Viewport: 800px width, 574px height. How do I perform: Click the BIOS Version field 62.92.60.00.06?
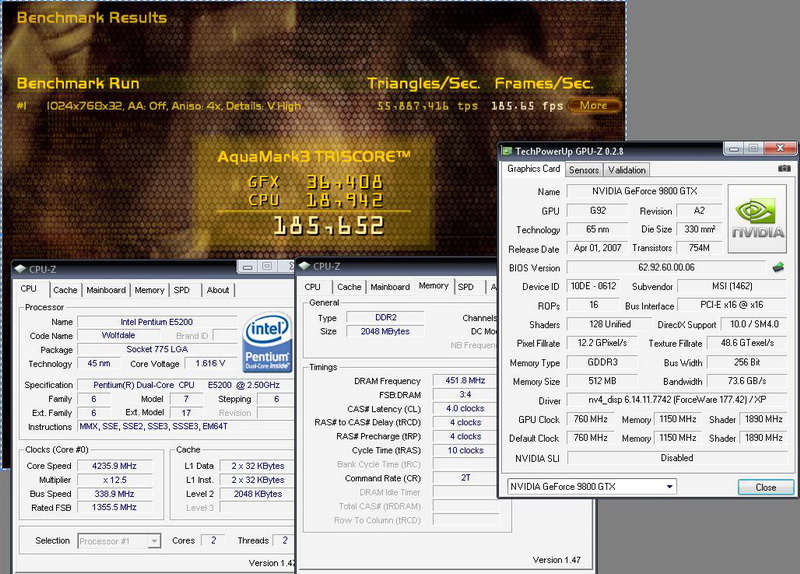pyautogui.click(x=666, y=267)
